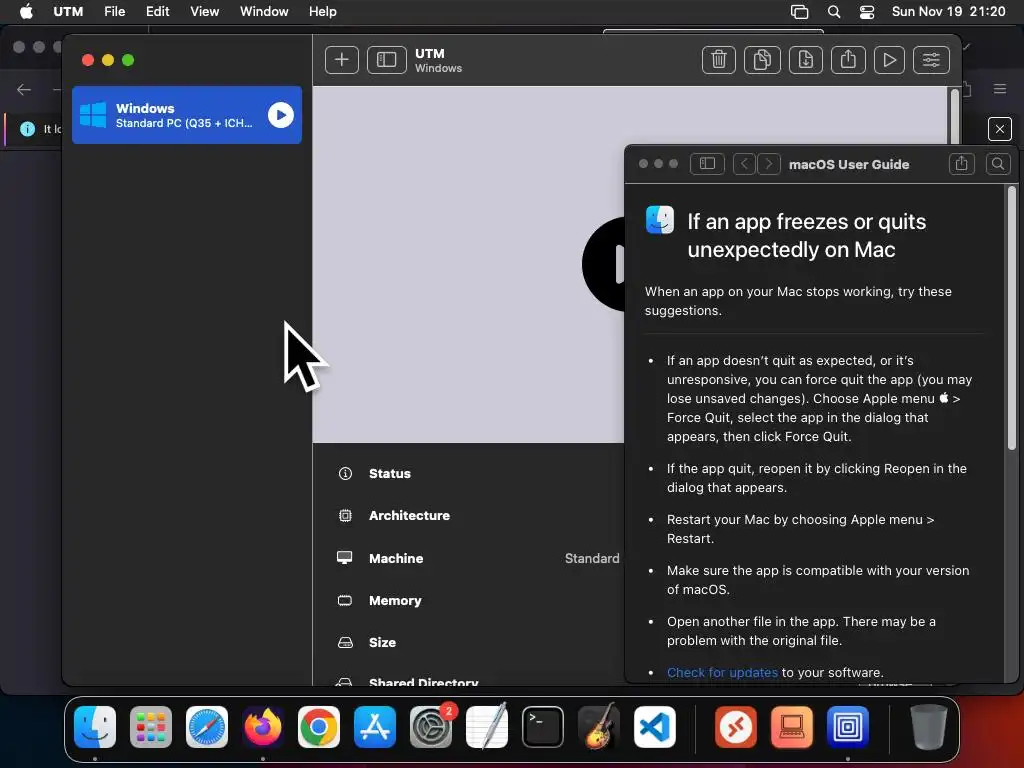Viewport: 1024px width, 768px height.
Task: Share the selected VM from UTM toolbar
Action: (848, 60)
